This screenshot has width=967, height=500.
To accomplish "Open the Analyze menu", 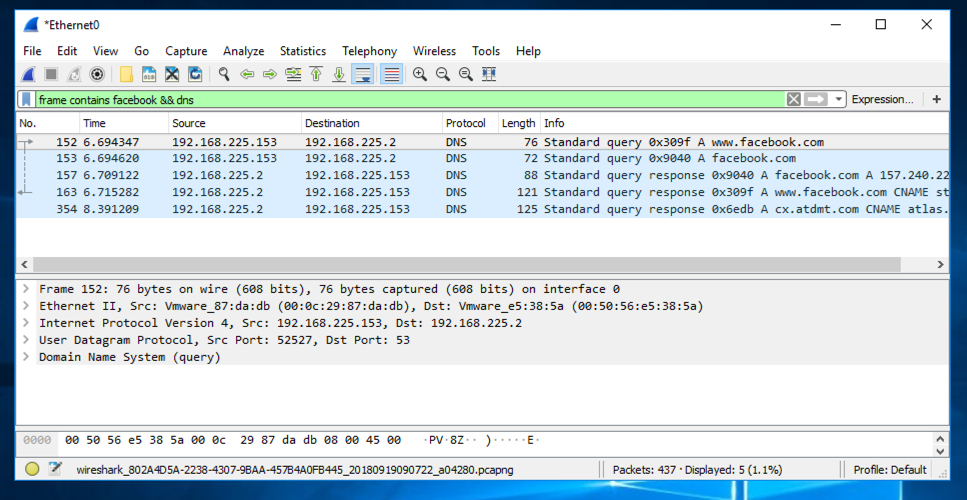I will (x=244, y=51).
